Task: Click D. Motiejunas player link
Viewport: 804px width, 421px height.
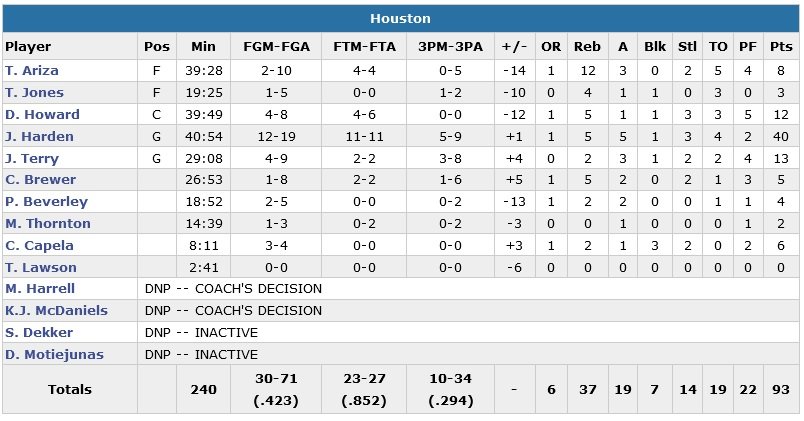Action: (54, 355)
